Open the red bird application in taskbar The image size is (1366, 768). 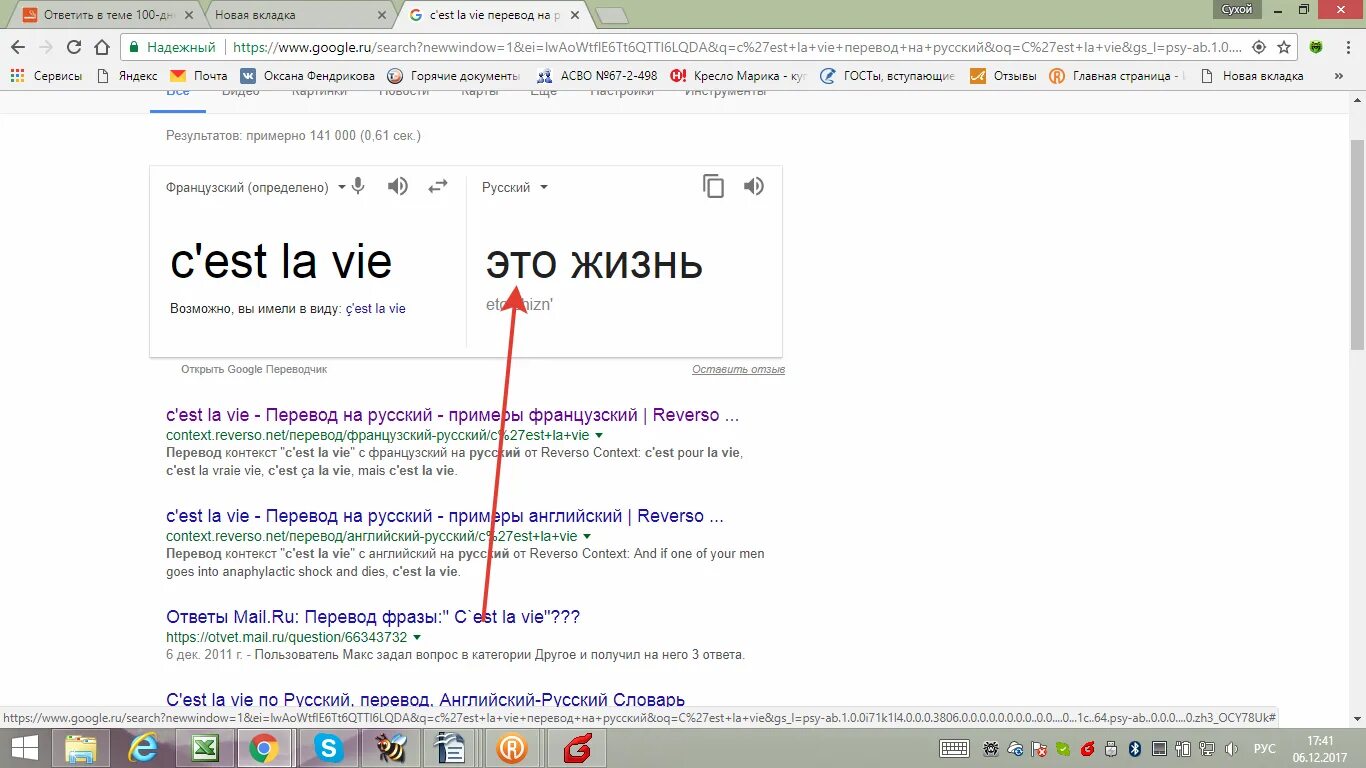tap(579, 748)
